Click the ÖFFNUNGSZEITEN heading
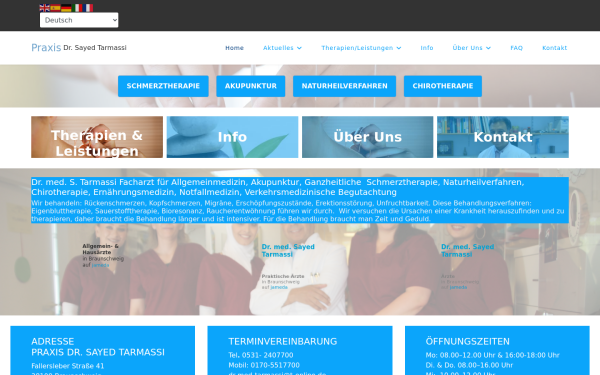 coord(468,341)
